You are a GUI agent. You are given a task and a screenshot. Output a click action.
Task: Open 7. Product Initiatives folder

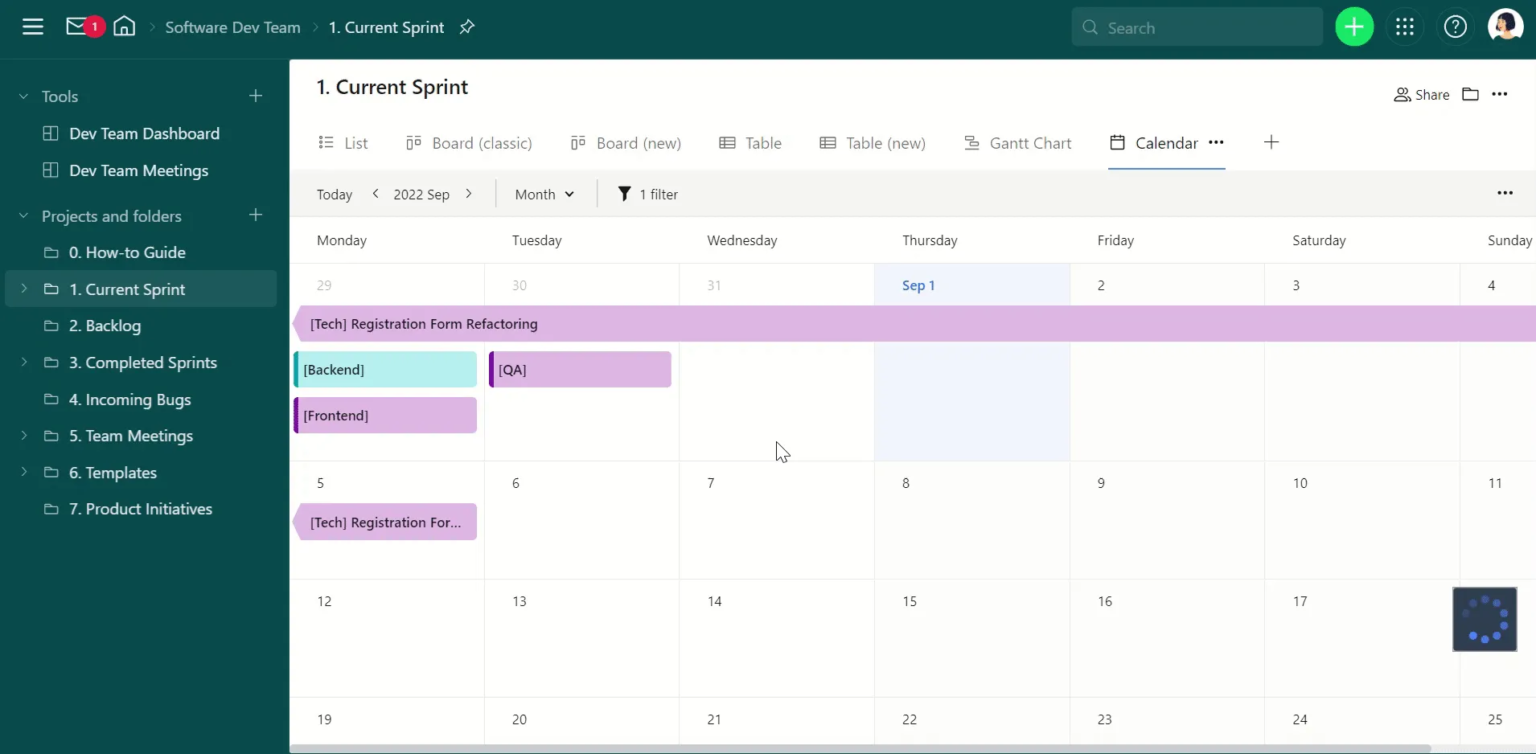point(141,508)
